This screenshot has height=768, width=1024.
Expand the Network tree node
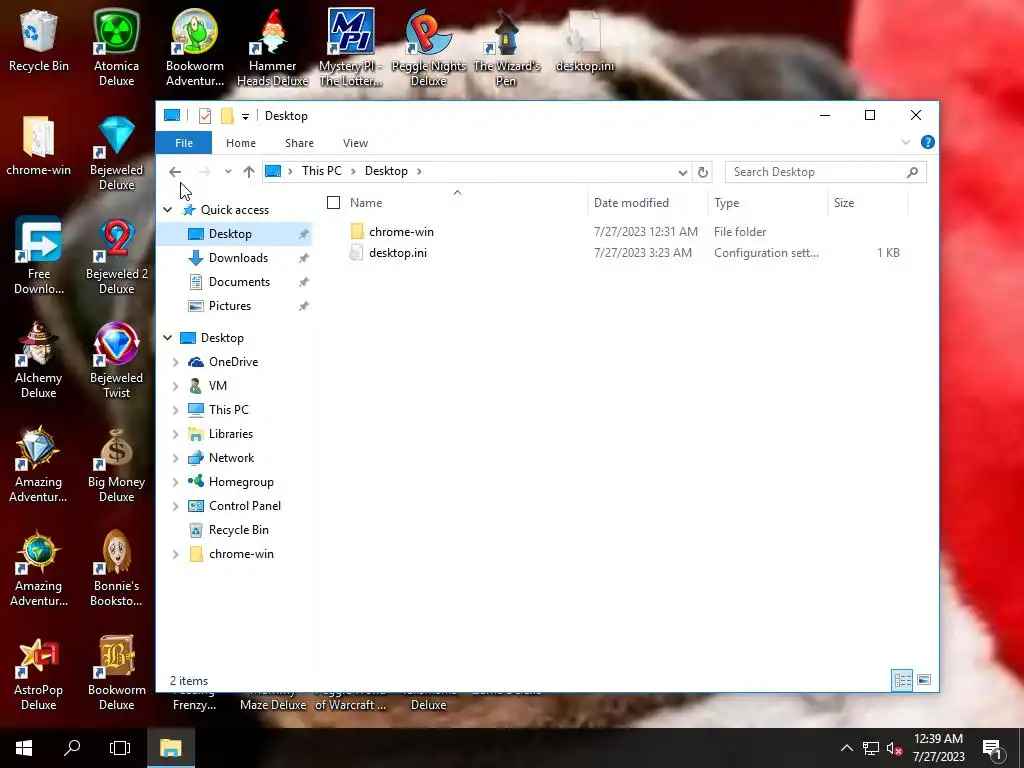pos(175,458)
